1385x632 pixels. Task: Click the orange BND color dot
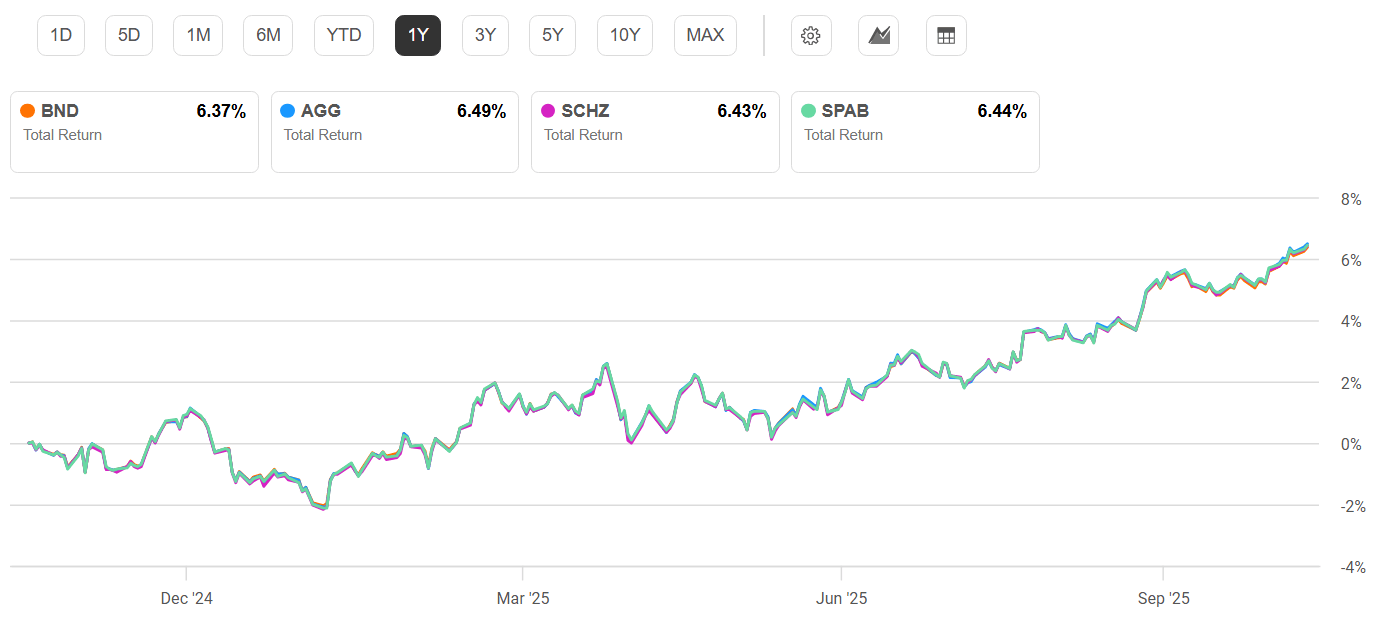coord(28,111)
